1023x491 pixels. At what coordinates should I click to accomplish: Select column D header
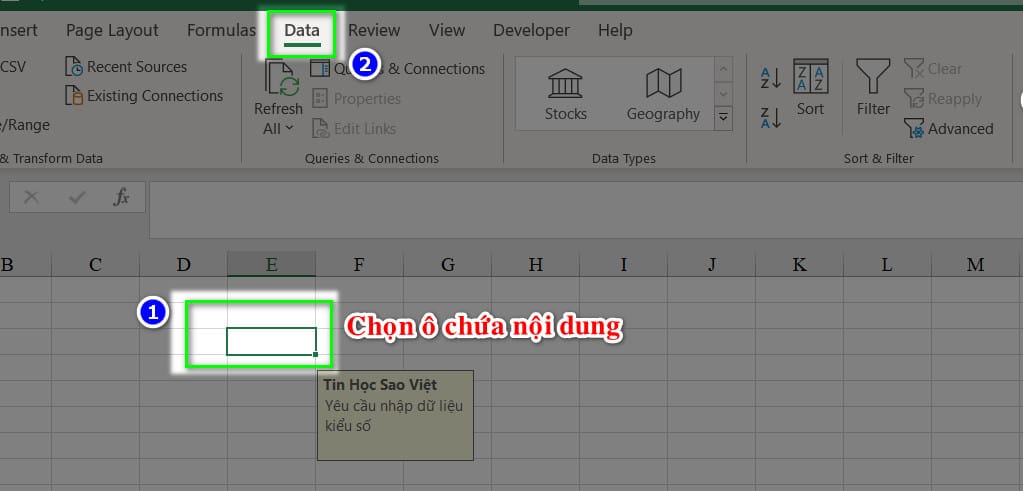(x=183, y=264)
